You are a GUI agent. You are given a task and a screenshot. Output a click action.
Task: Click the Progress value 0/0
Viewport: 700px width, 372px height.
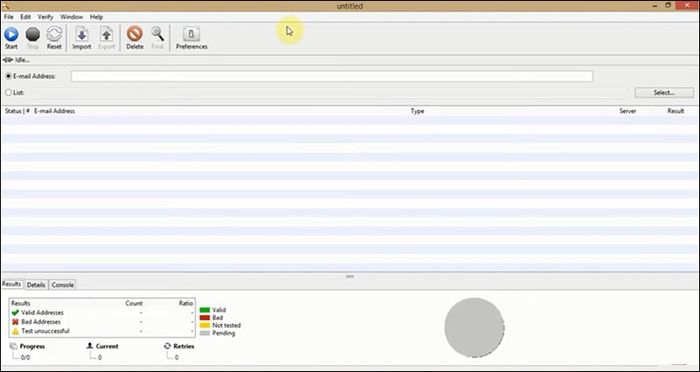click(x=25, y=357)
